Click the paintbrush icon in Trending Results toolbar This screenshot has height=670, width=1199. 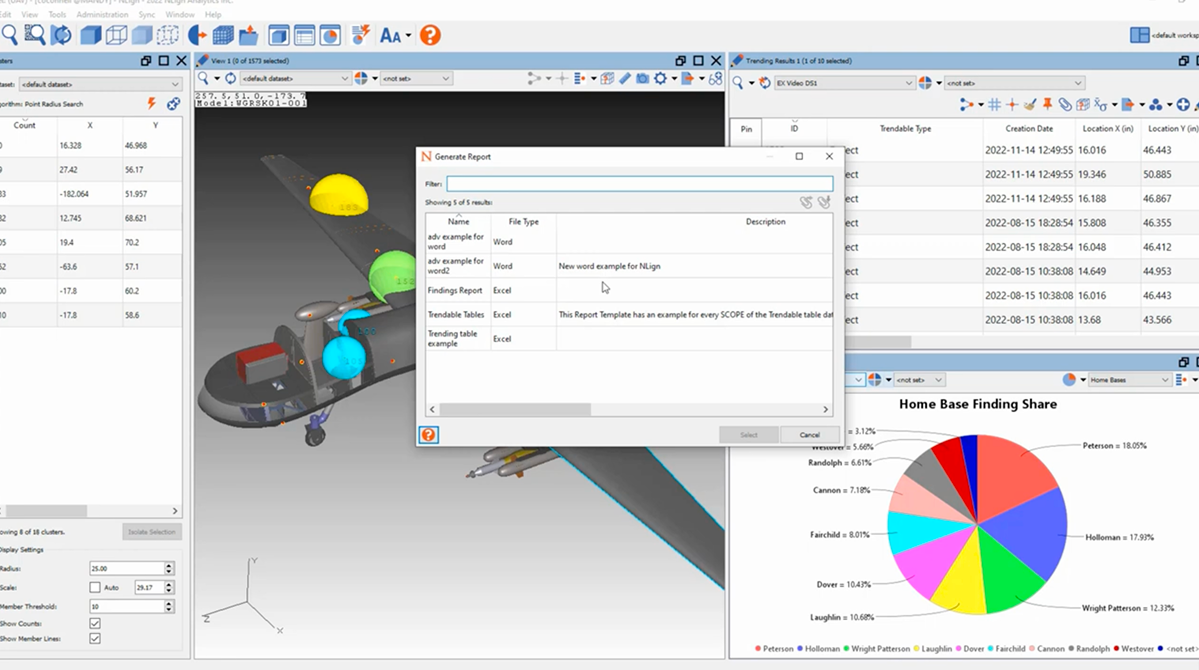coord(1030,104)
